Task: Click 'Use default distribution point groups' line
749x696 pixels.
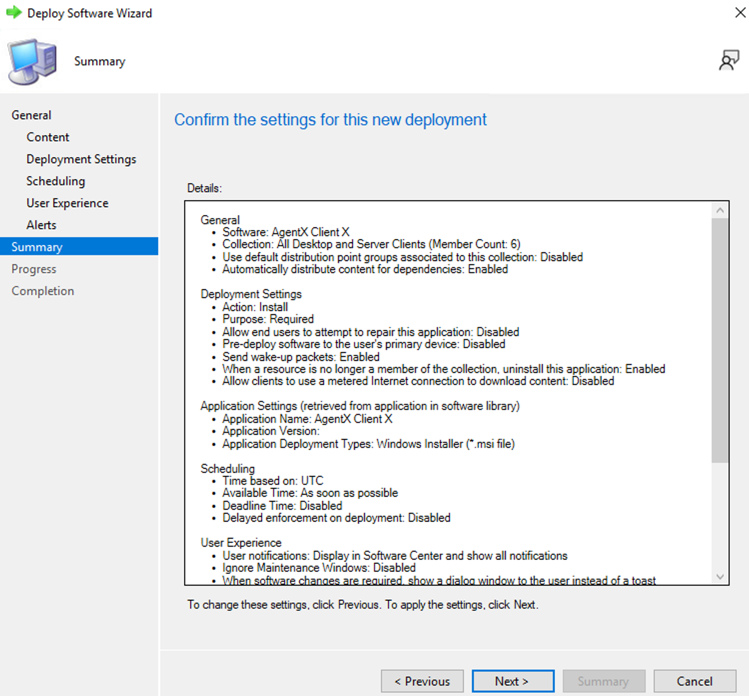Action: [x=403, y=257]
